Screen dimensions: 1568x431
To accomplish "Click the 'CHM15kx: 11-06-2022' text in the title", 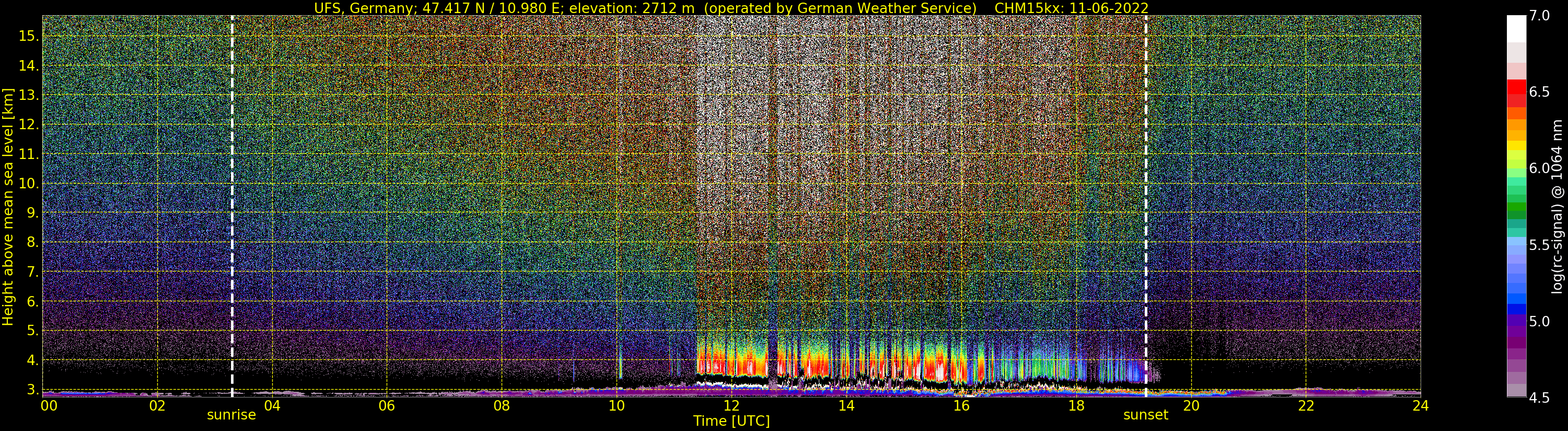I will 1071,8.
